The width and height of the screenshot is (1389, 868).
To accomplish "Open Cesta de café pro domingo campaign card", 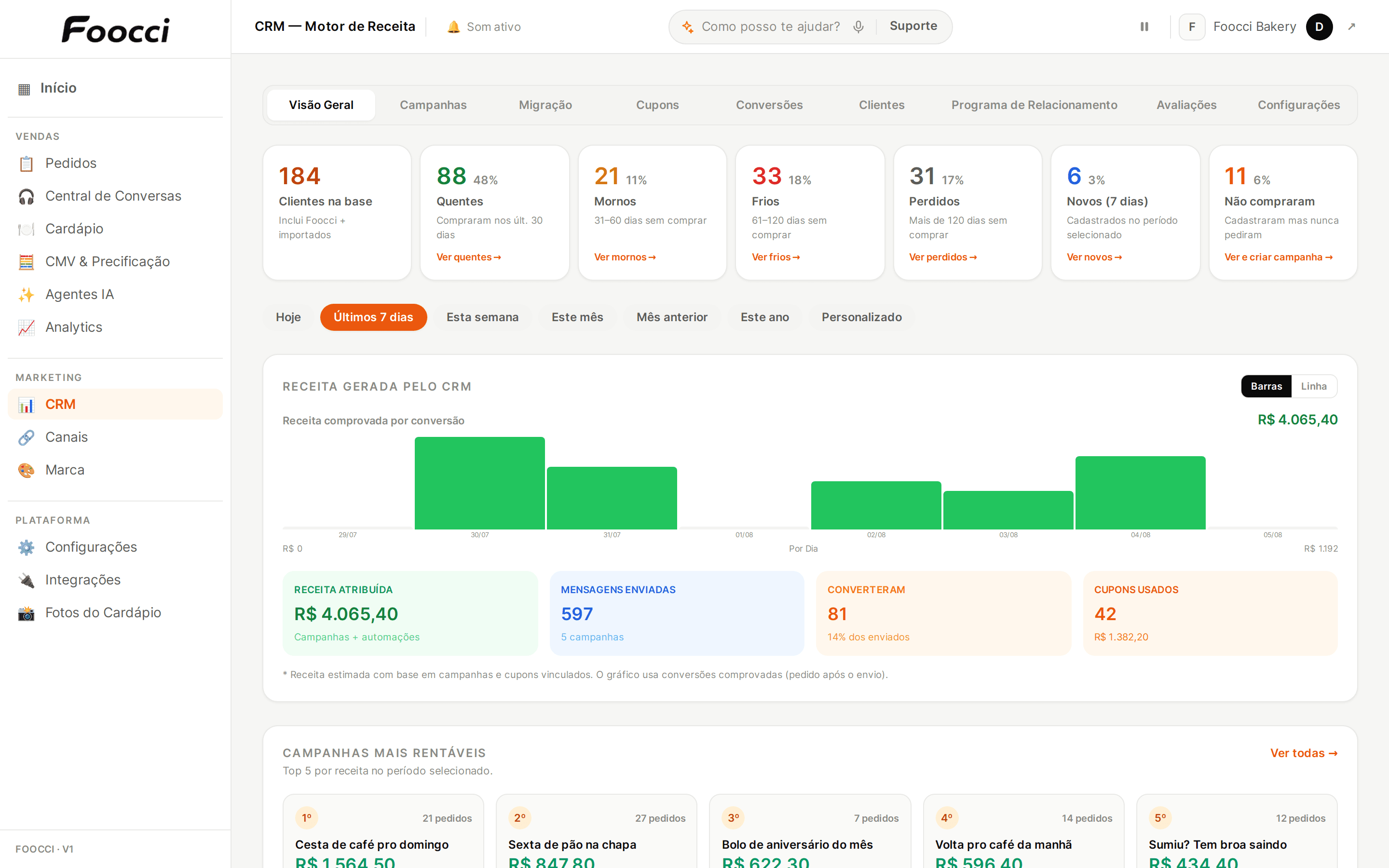I will (x=383, y=831).
